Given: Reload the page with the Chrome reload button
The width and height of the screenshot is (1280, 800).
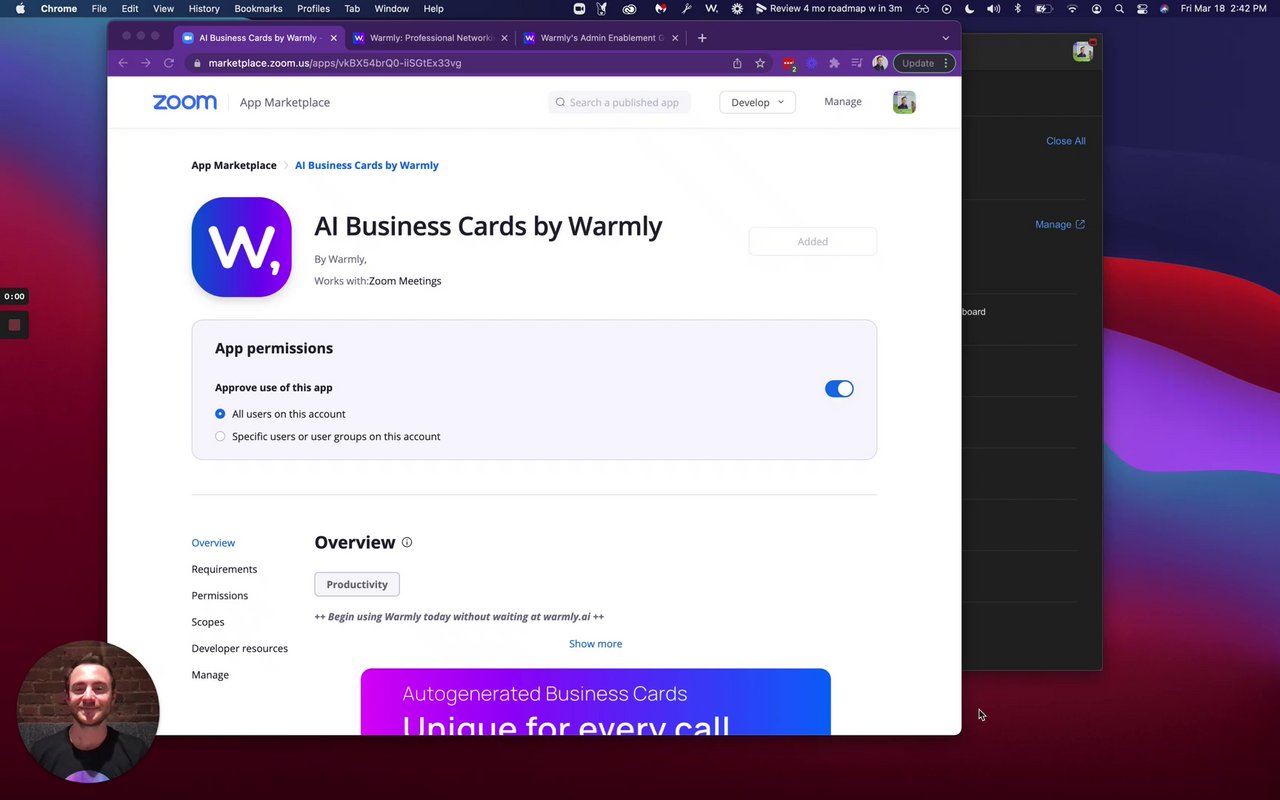Looking at the screenshot, I should tap(168, 63).
